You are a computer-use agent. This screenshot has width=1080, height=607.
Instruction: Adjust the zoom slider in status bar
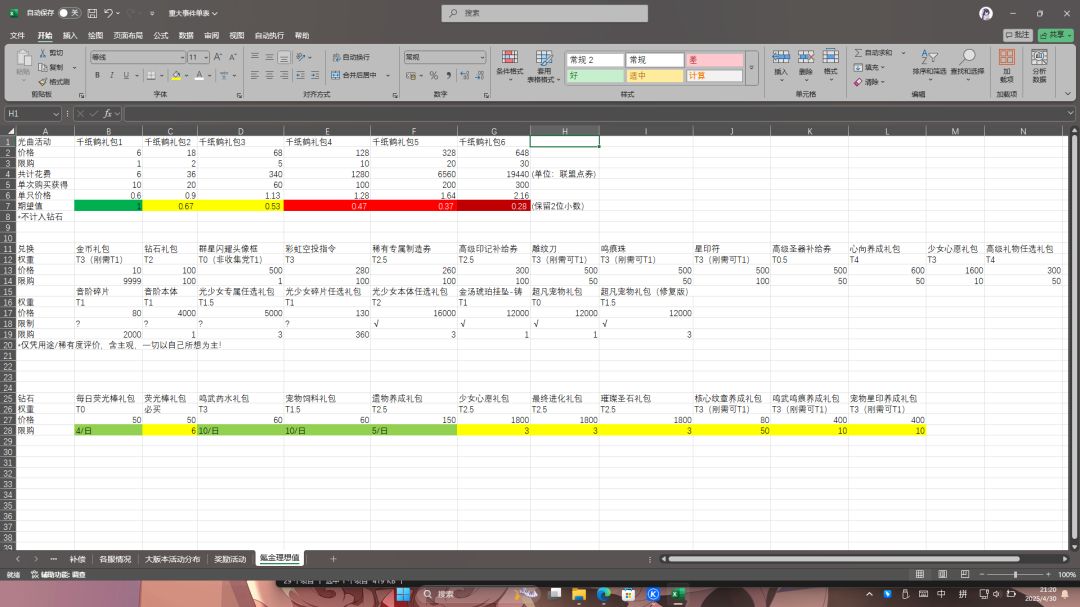(x=1015, y=574)
